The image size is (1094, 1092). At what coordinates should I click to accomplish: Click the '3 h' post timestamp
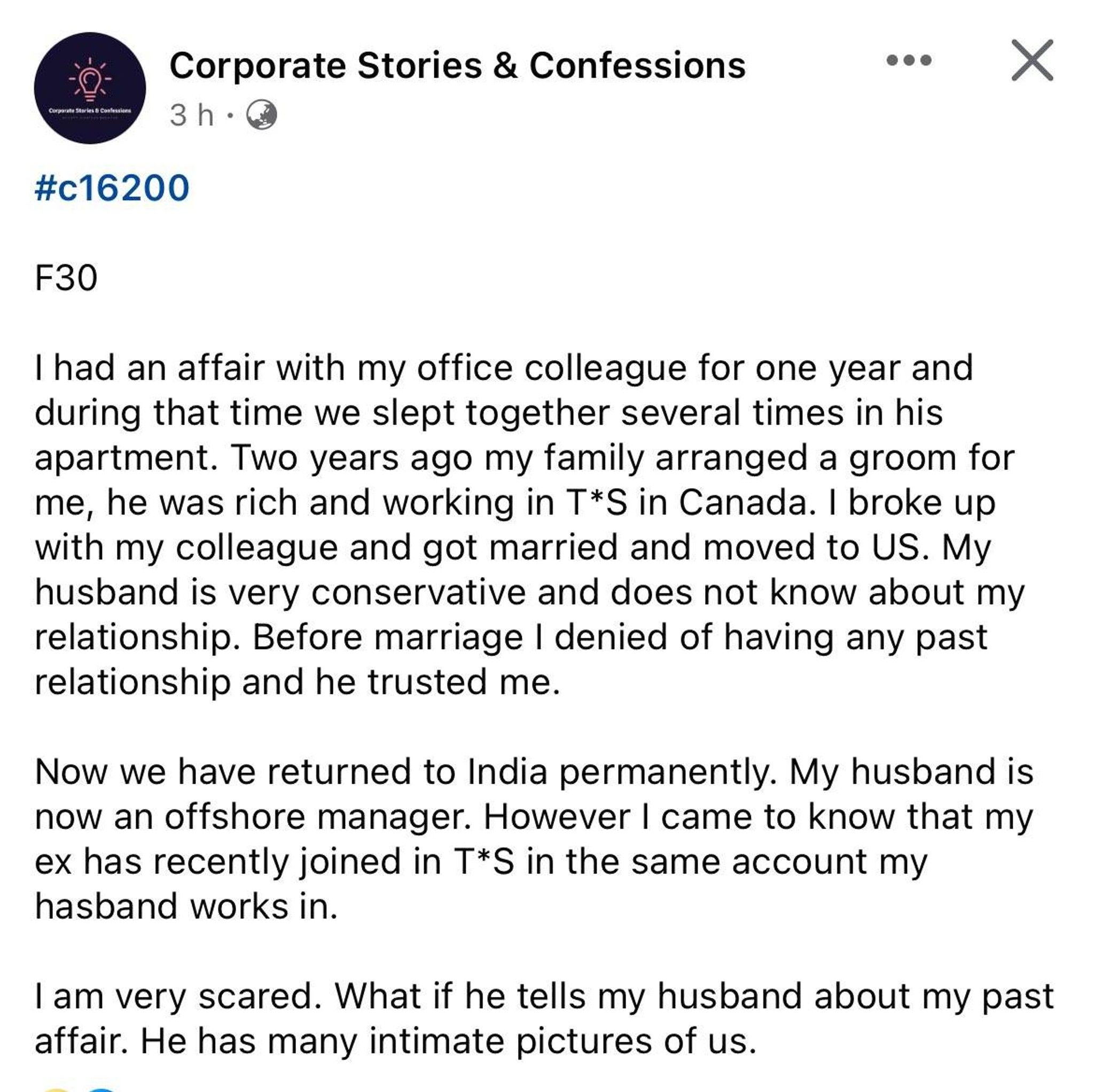click(192, 115)
